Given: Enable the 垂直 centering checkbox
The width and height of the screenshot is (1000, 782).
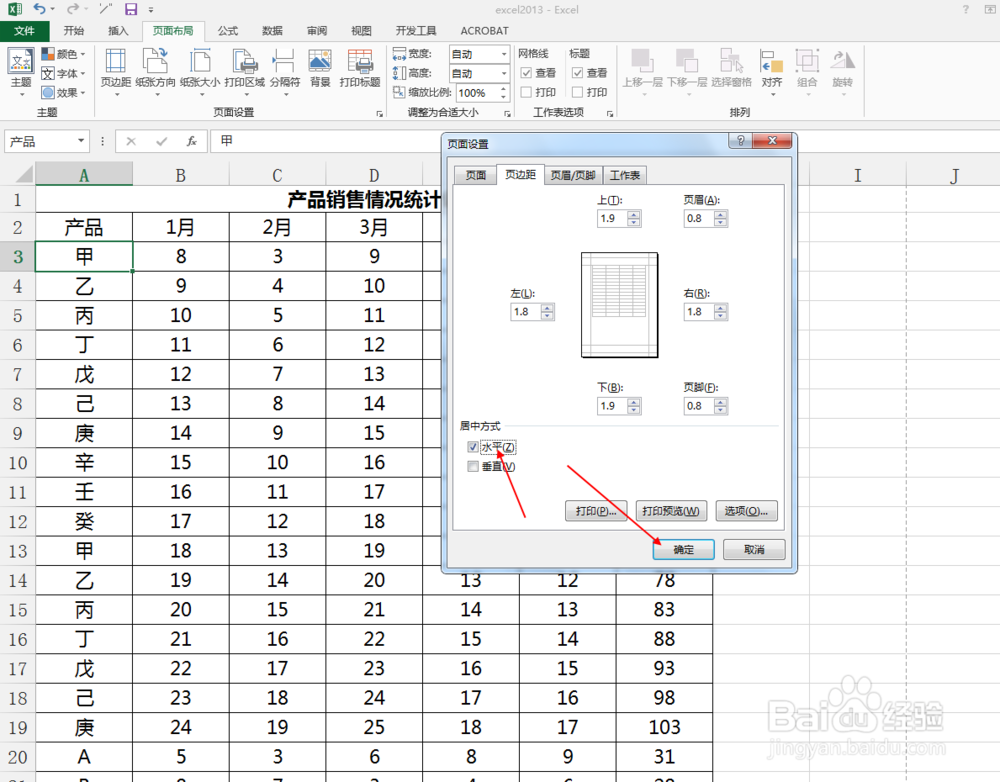Looking at the screenshot, I should tap(473, 466).
